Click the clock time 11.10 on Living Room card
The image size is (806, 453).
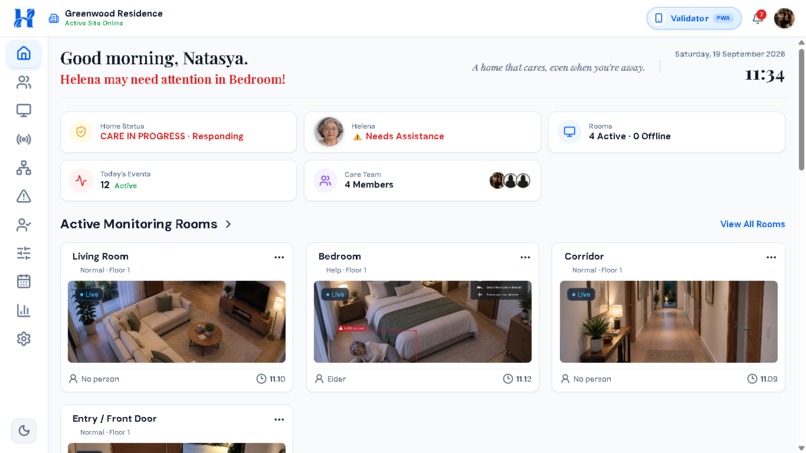278,379
